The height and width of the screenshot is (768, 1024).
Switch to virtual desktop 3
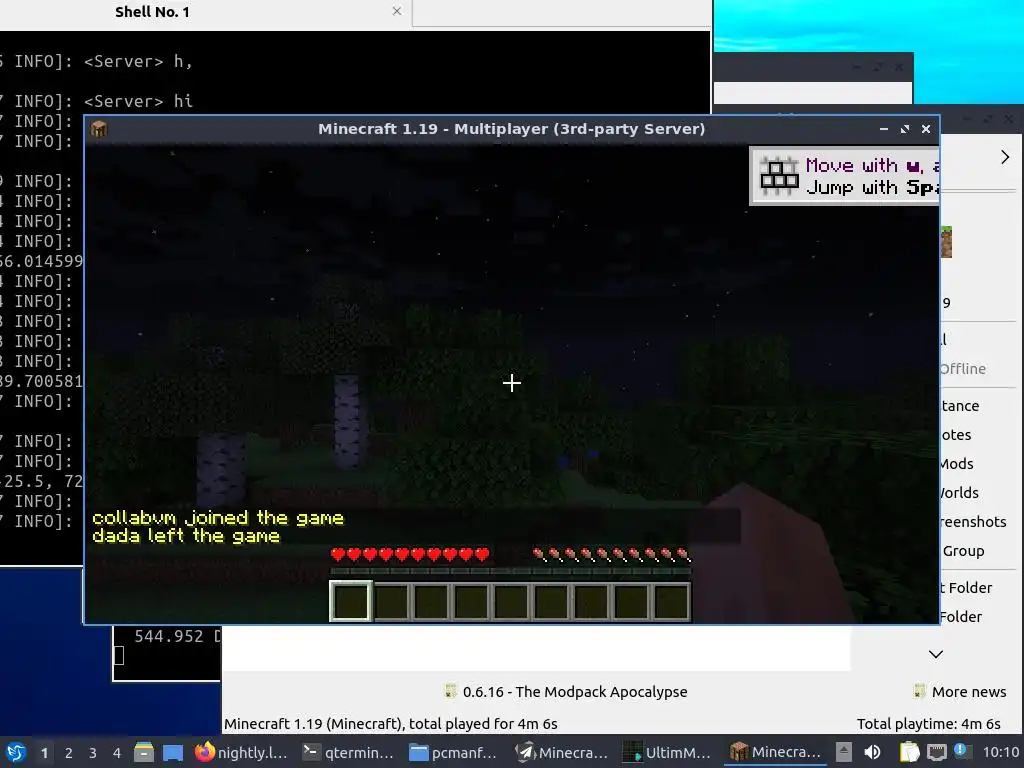(x=93, y=753)
